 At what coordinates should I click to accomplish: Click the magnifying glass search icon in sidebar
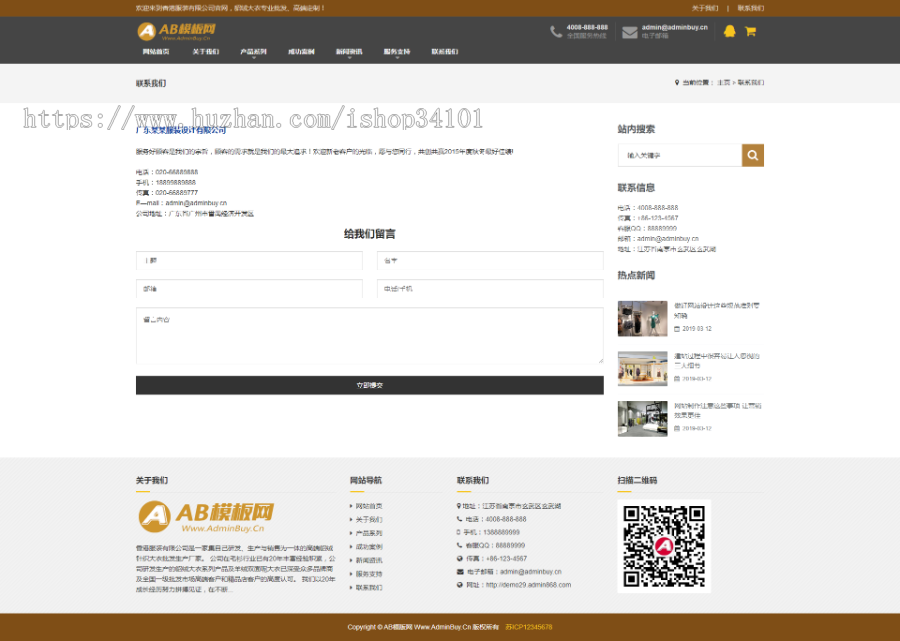752,155
